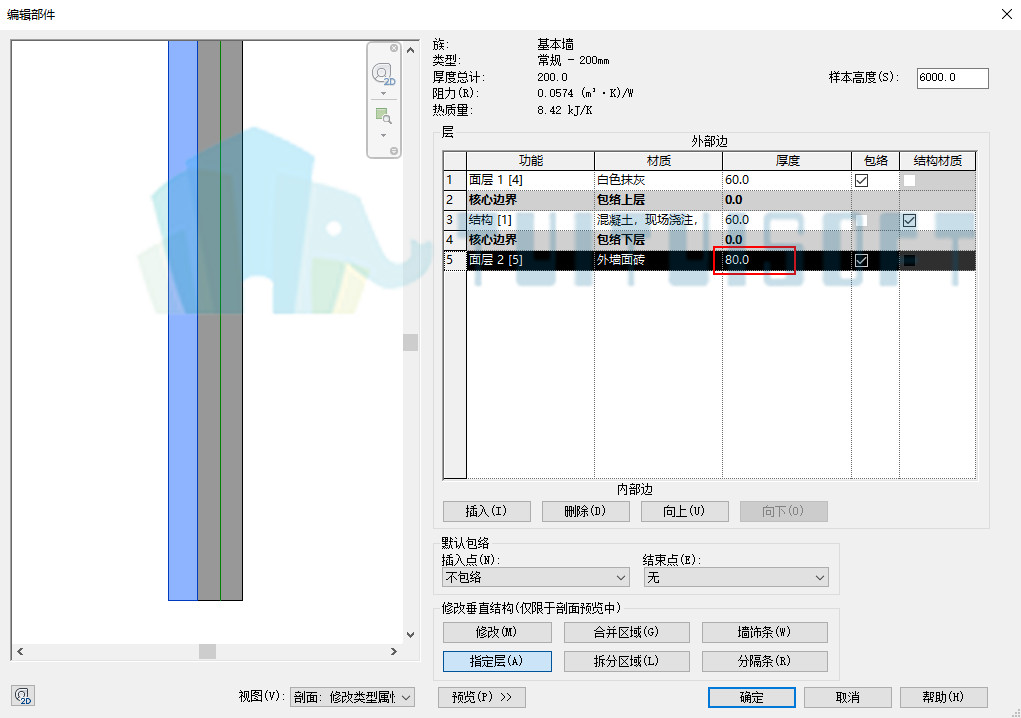Confirm with the 确定 button

(x=751, y=697)
